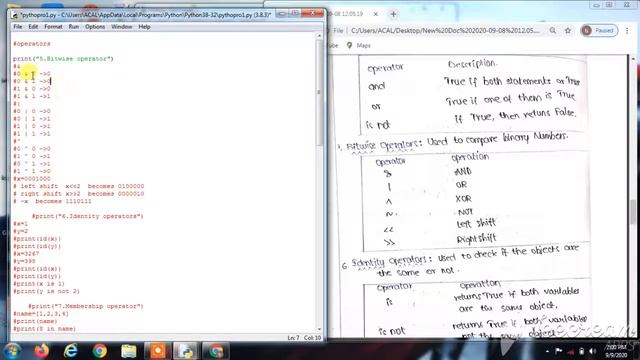
Task: Open File Explorer folder on taskbar
Action: 129,351
